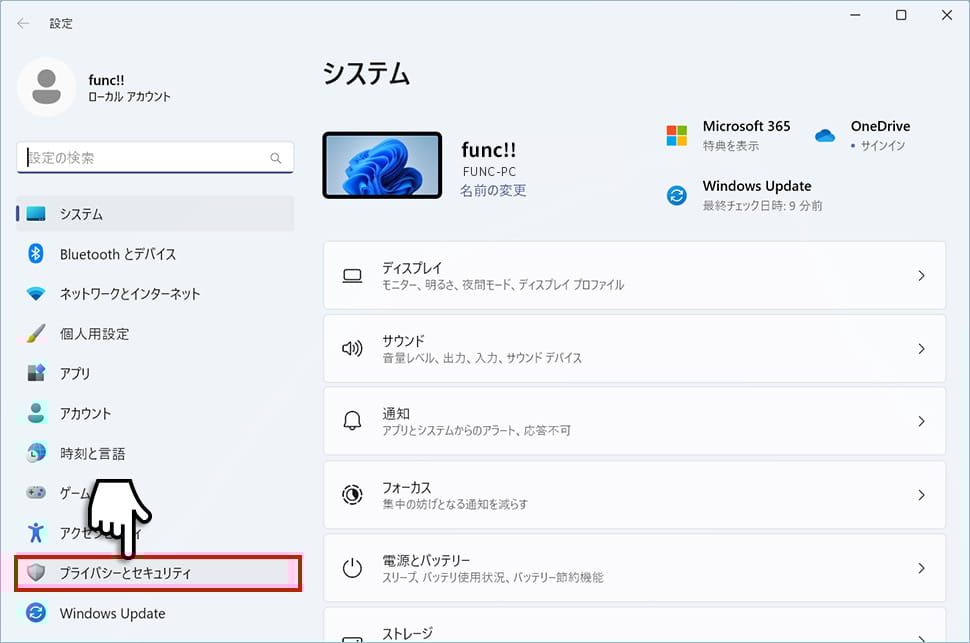Open アプリ settings category
This screenshot has height=643, width=970.
(155, 373)
